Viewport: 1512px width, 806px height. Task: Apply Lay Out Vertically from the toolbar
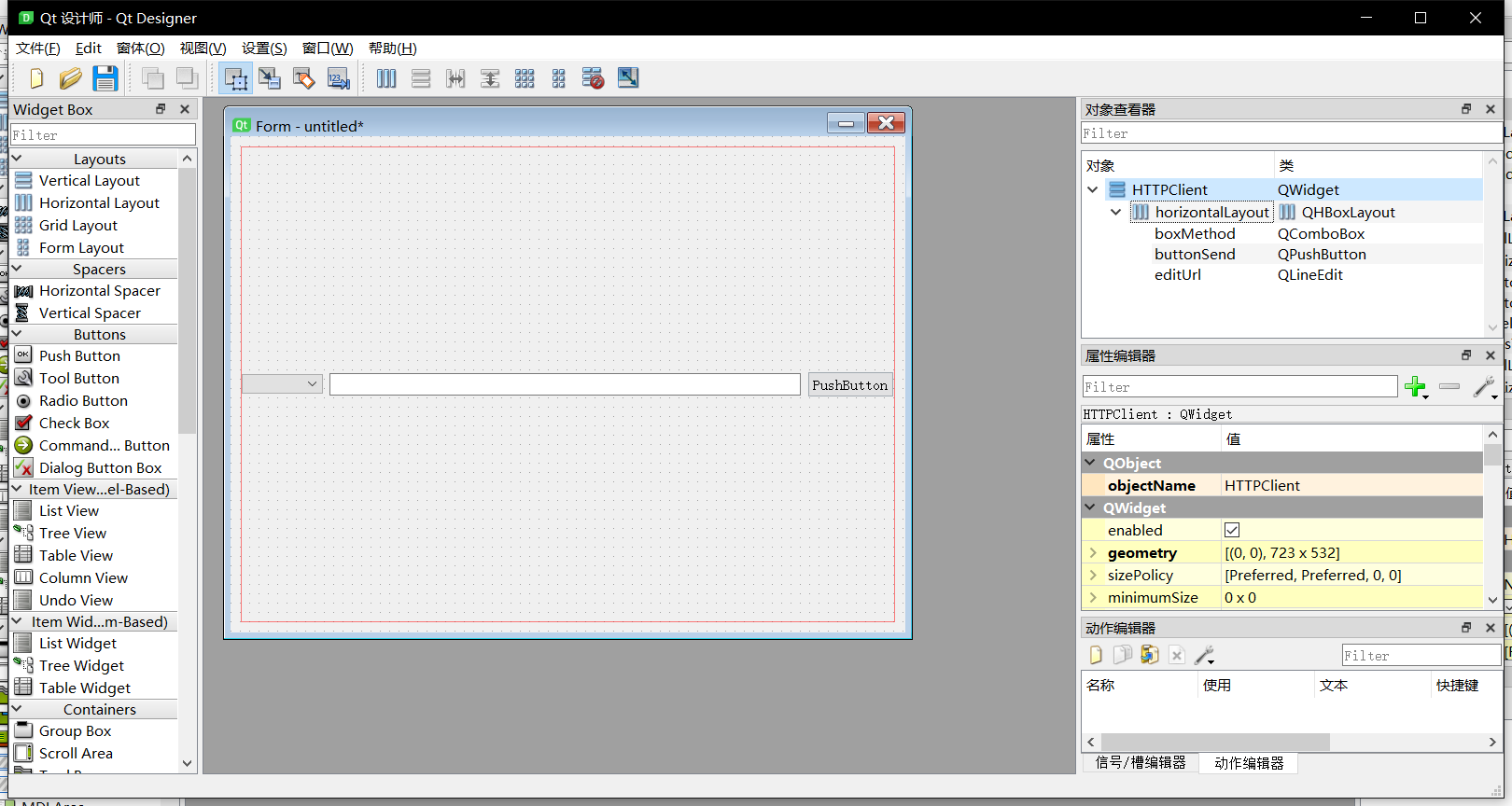[x=421, y=78]
